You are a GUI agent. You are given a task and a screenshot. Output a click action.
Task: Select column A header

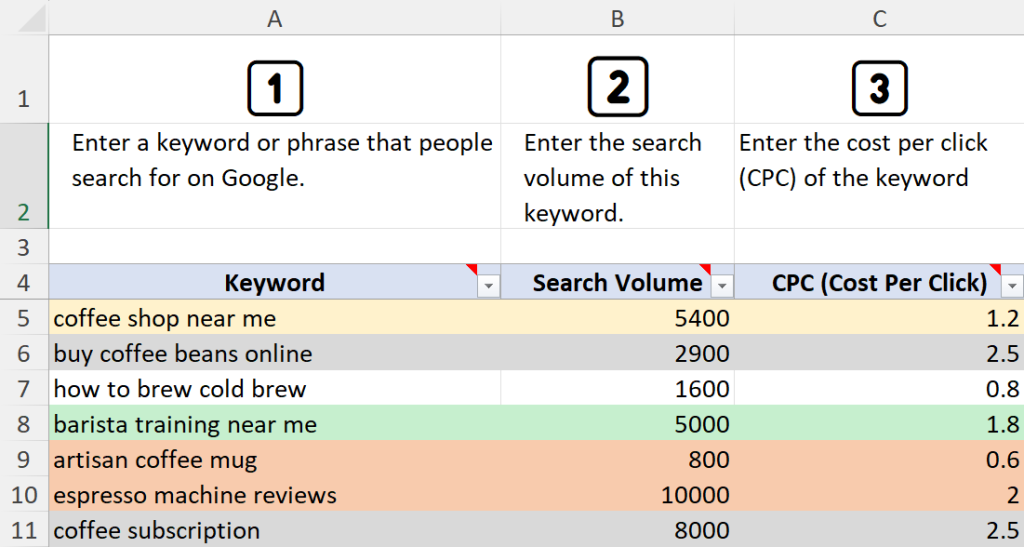click(x=275, y=18)
